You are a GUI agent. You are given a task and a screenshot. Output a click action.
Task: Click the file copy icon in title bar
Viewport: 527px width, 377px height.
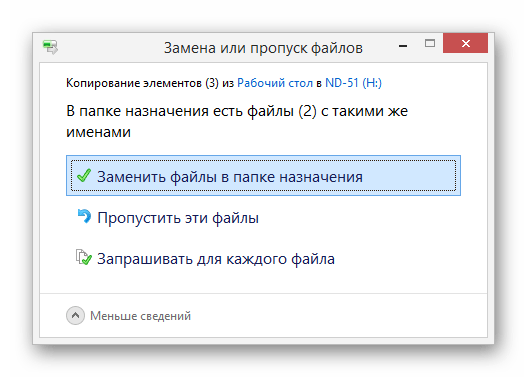coord(50,47)
